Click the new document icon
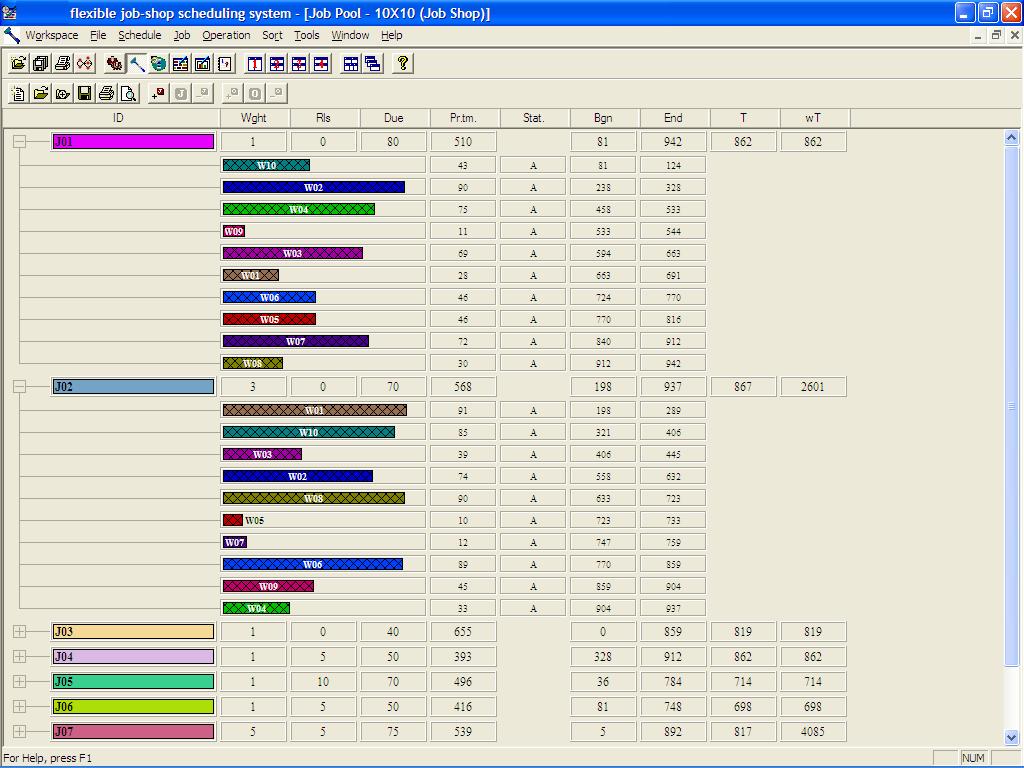The height and width of the screenshot is (768, 1024). tap(18, 94)
